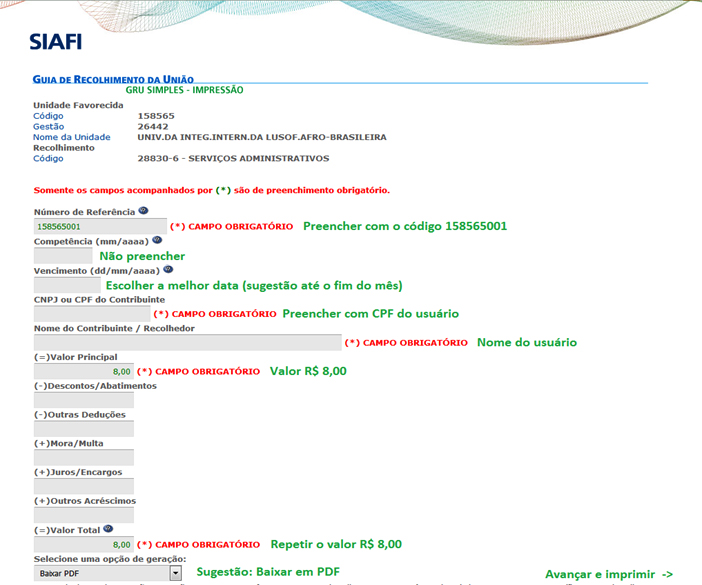Select the Vencimento date input field
Viewport: 702px width, 585px height.
click(x=68, y=285)
